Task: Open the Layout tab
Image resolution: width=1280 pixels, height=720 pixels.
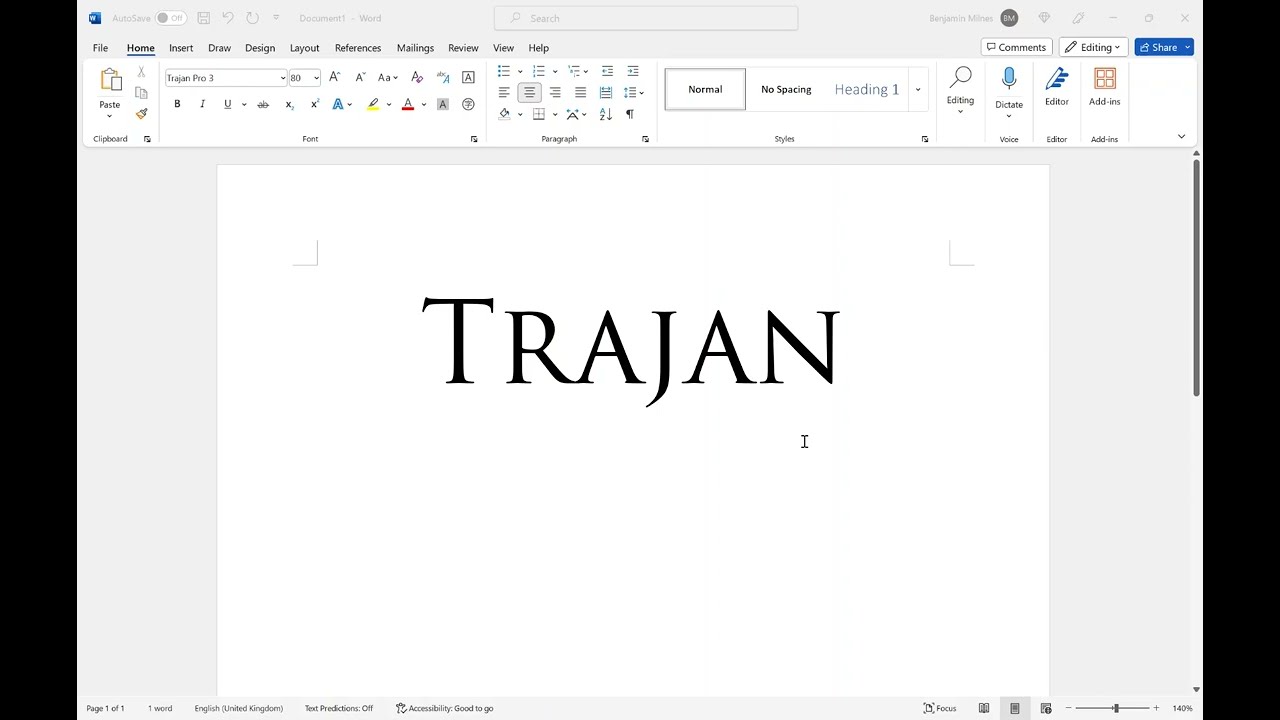Action: 304,48
